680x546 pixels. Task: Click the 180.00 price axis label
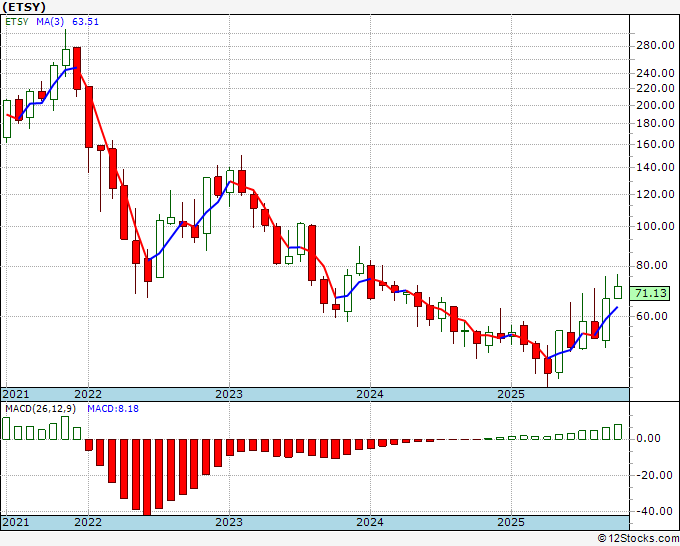pyautogui.click(x=655, y=124)
